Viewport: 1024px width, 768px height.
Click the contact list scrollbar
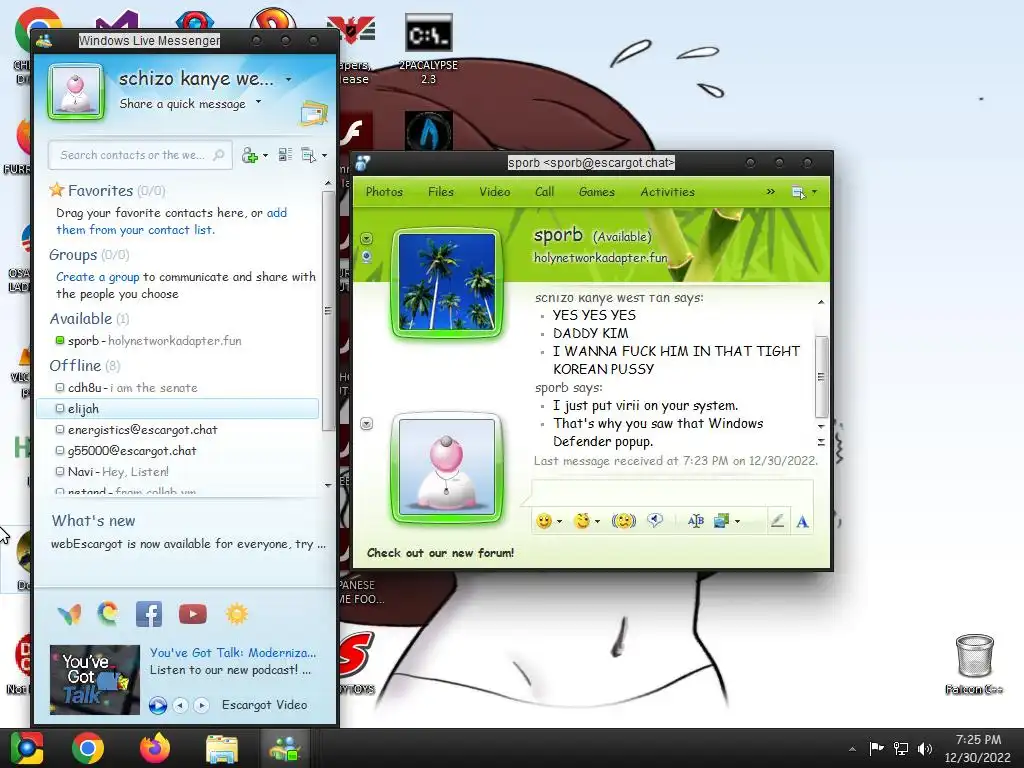click(328, 311)
